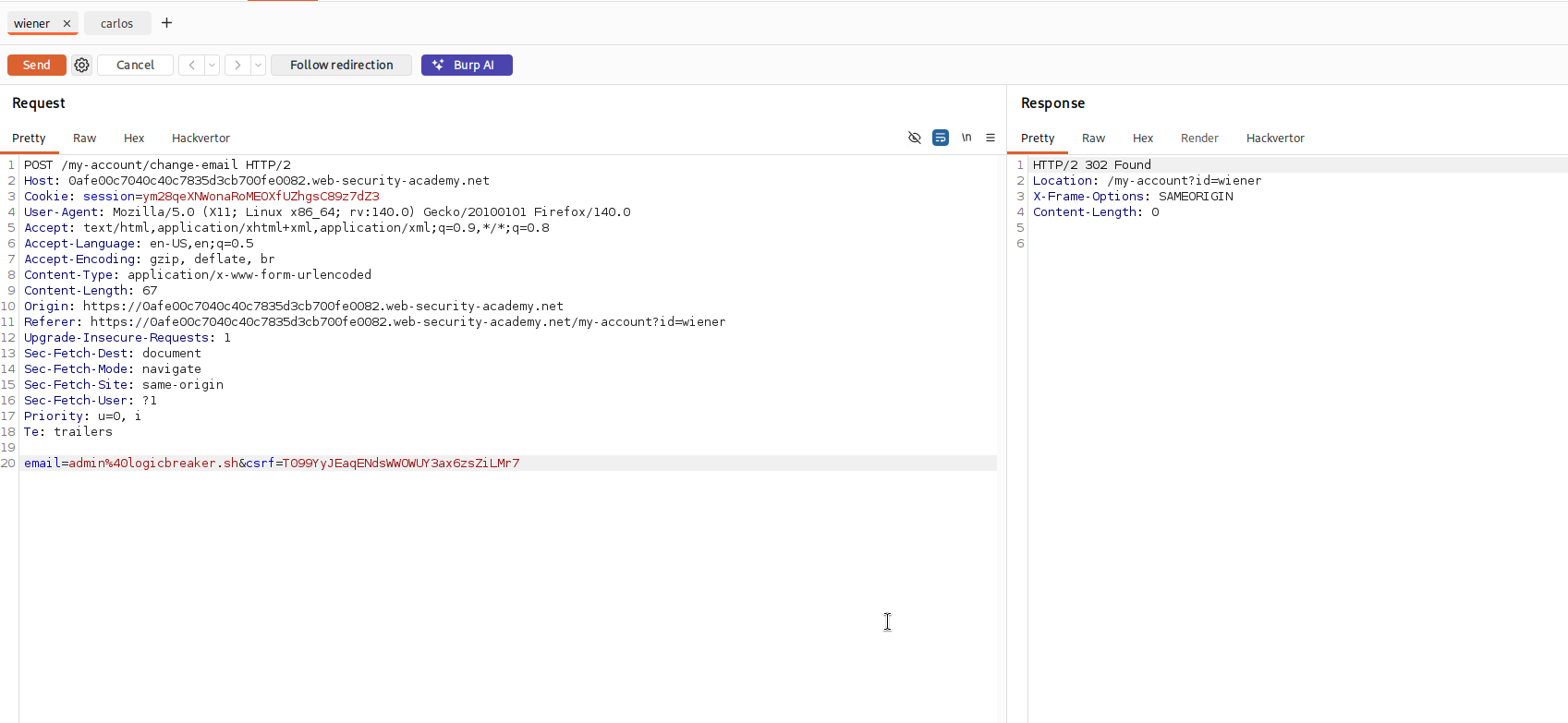Select response Pretty tab
This screenshot has width=1568, height=723.
point(1038,139)
